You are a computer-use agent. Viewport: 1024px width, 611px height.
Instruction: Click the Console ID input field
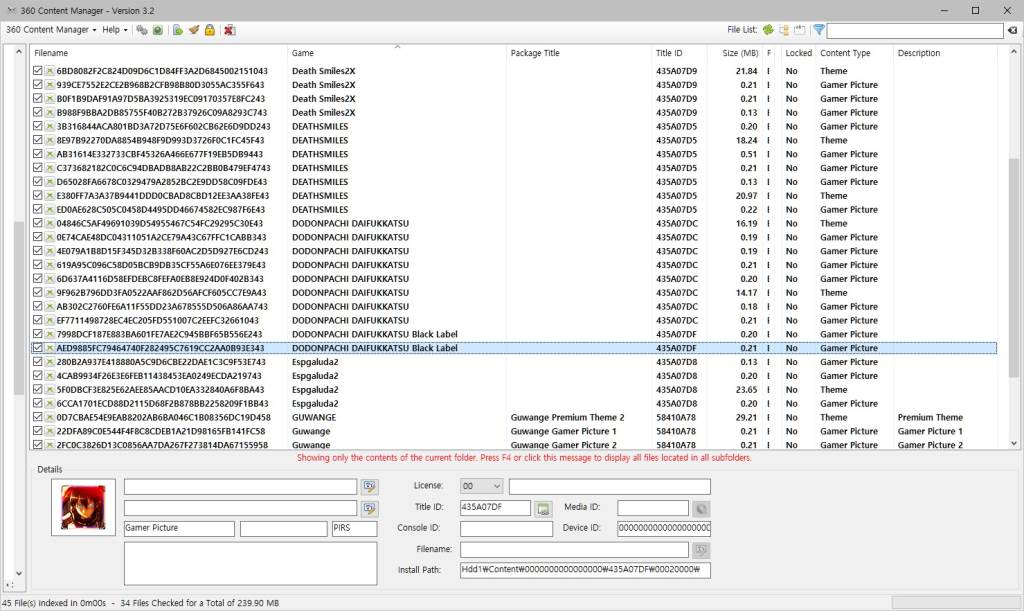pyautogui.click(x=506, y=528)
